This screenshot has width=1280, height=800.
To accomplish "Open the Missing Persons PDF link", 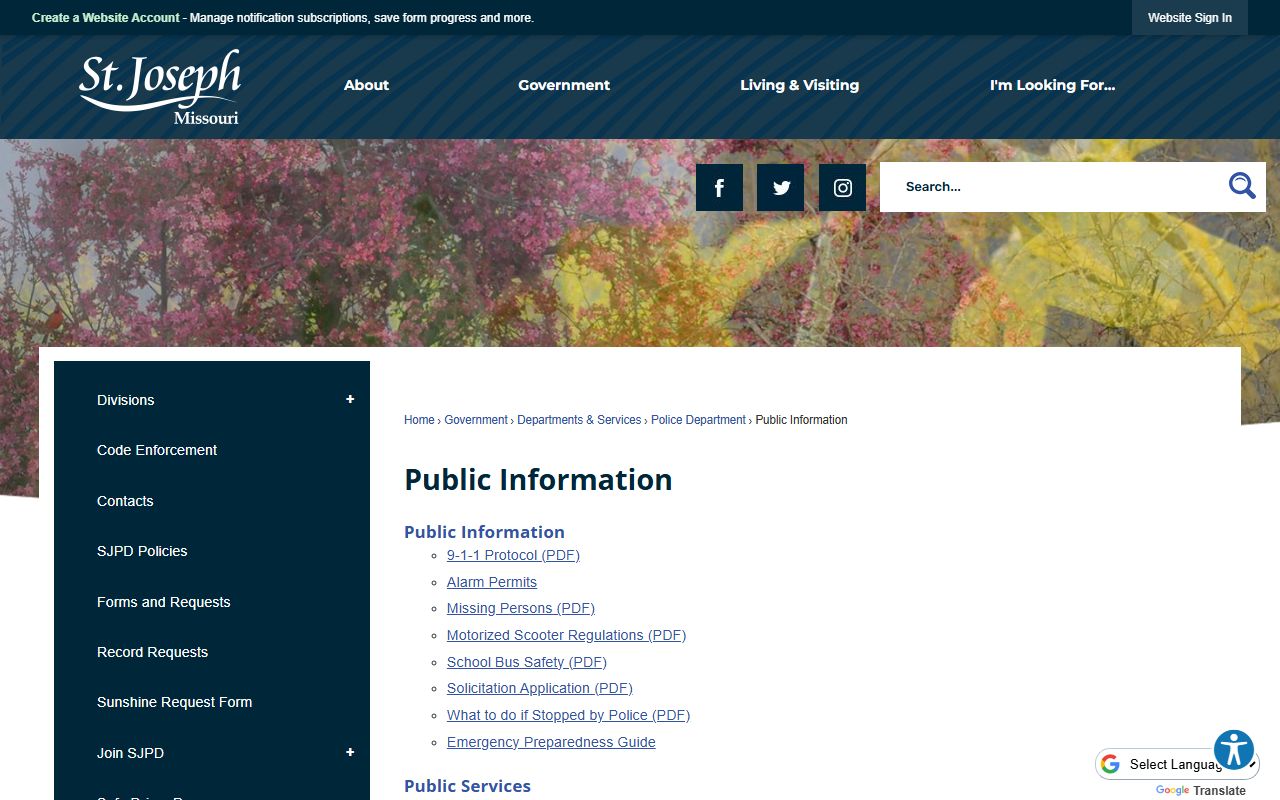I will pyautogui.click(x=521, y=608).
